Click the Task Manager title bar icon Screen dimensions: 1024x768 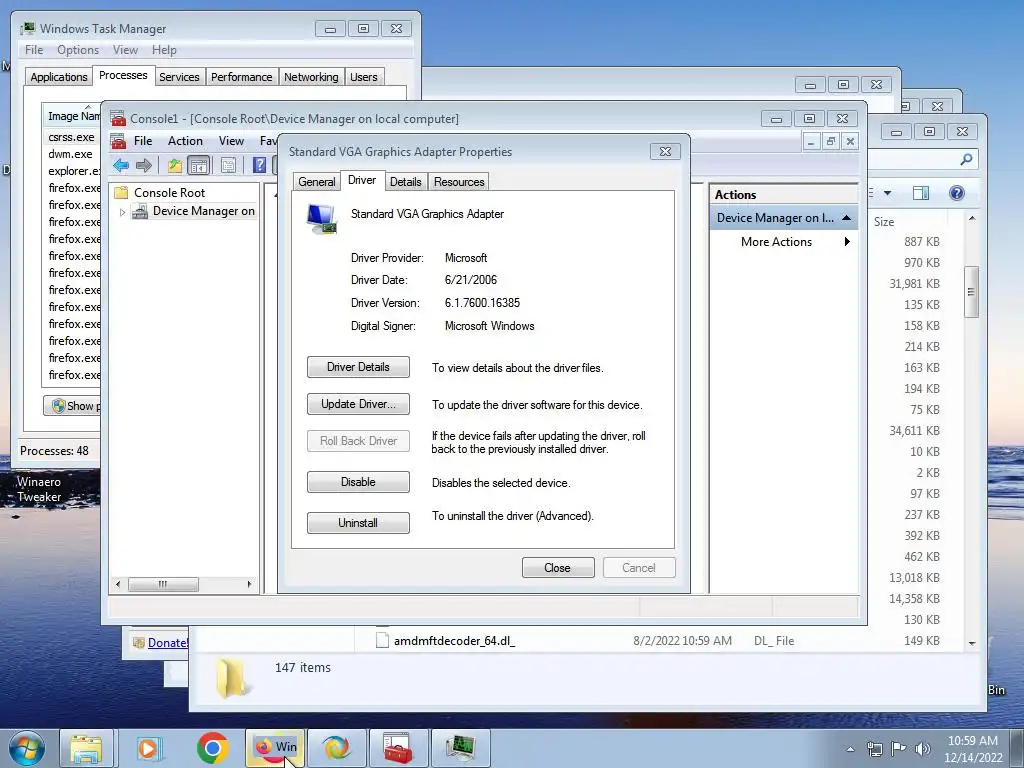(x=27, y=28)
